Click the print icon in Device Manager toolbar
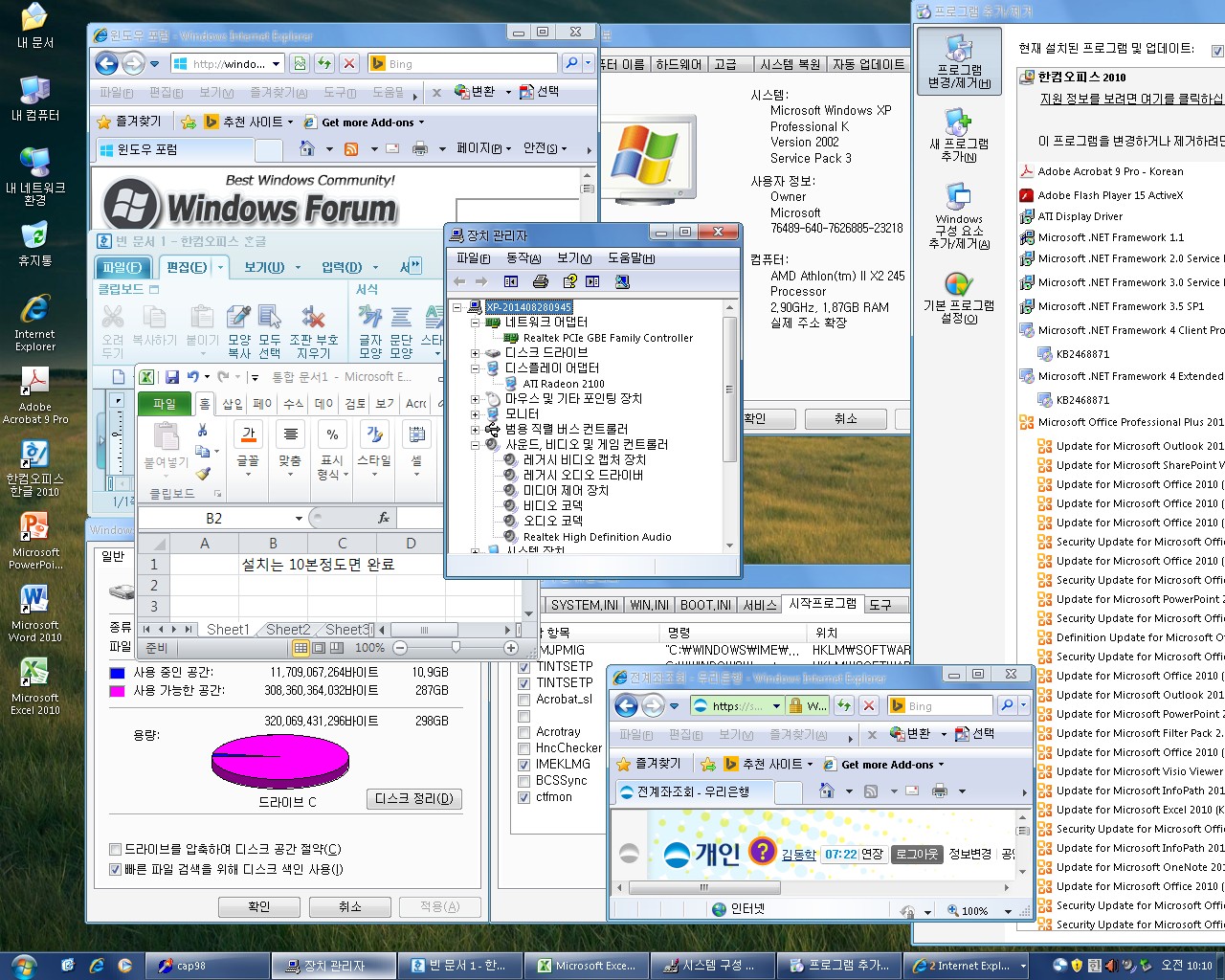The width and height of the screenshot is (1225, 980). click(x=541, y=281)
